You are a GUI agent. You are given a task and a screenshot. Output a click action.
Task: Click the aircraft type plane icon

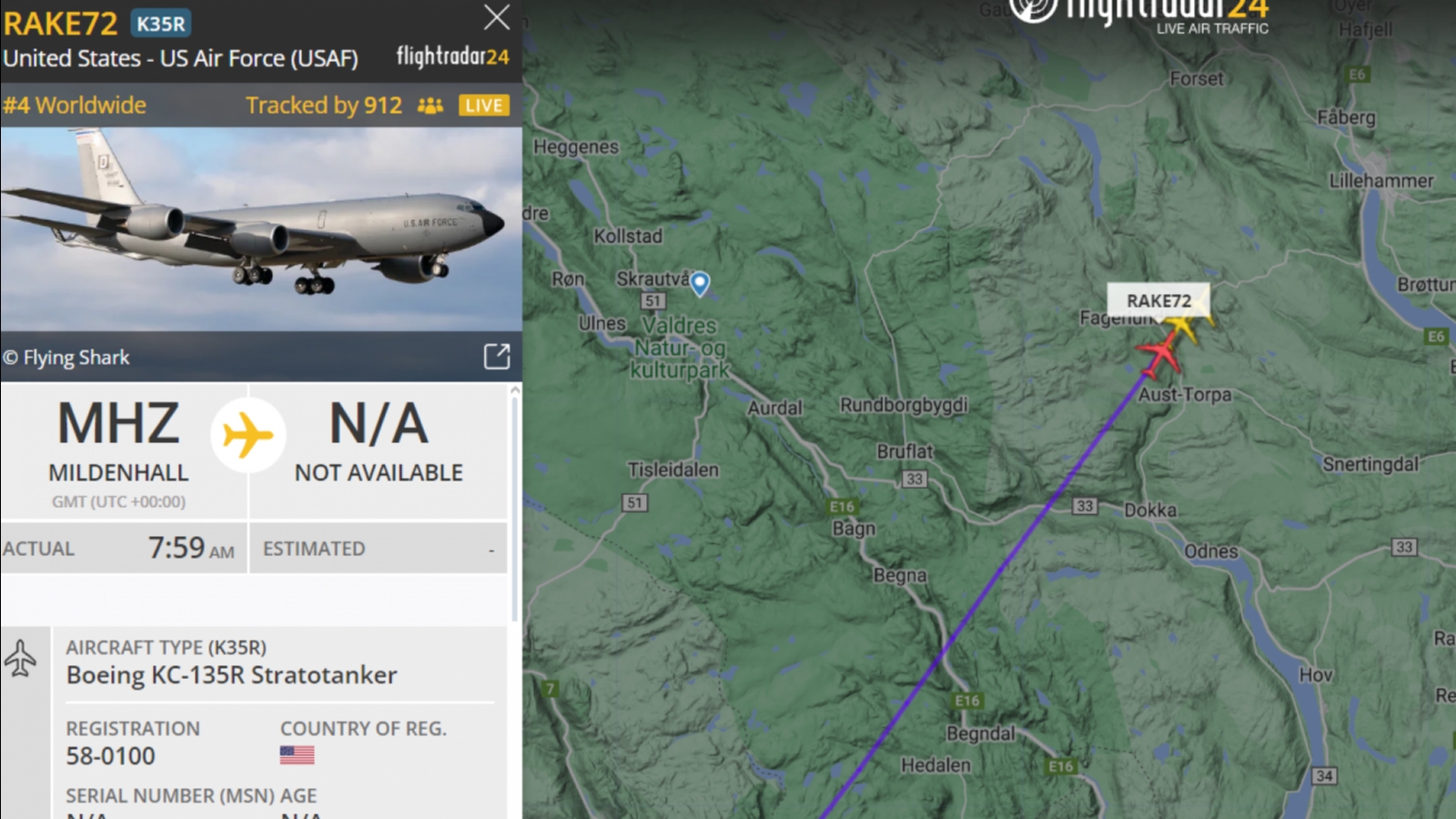(21, 658)
